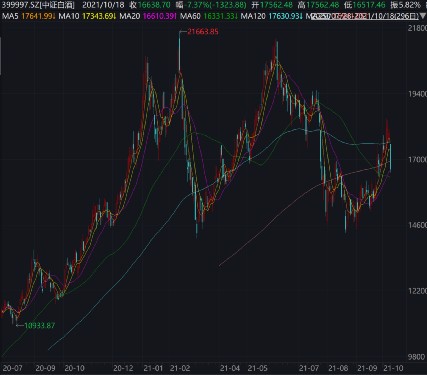Click the lowest price label 10933.87

[x=39, y=325]
